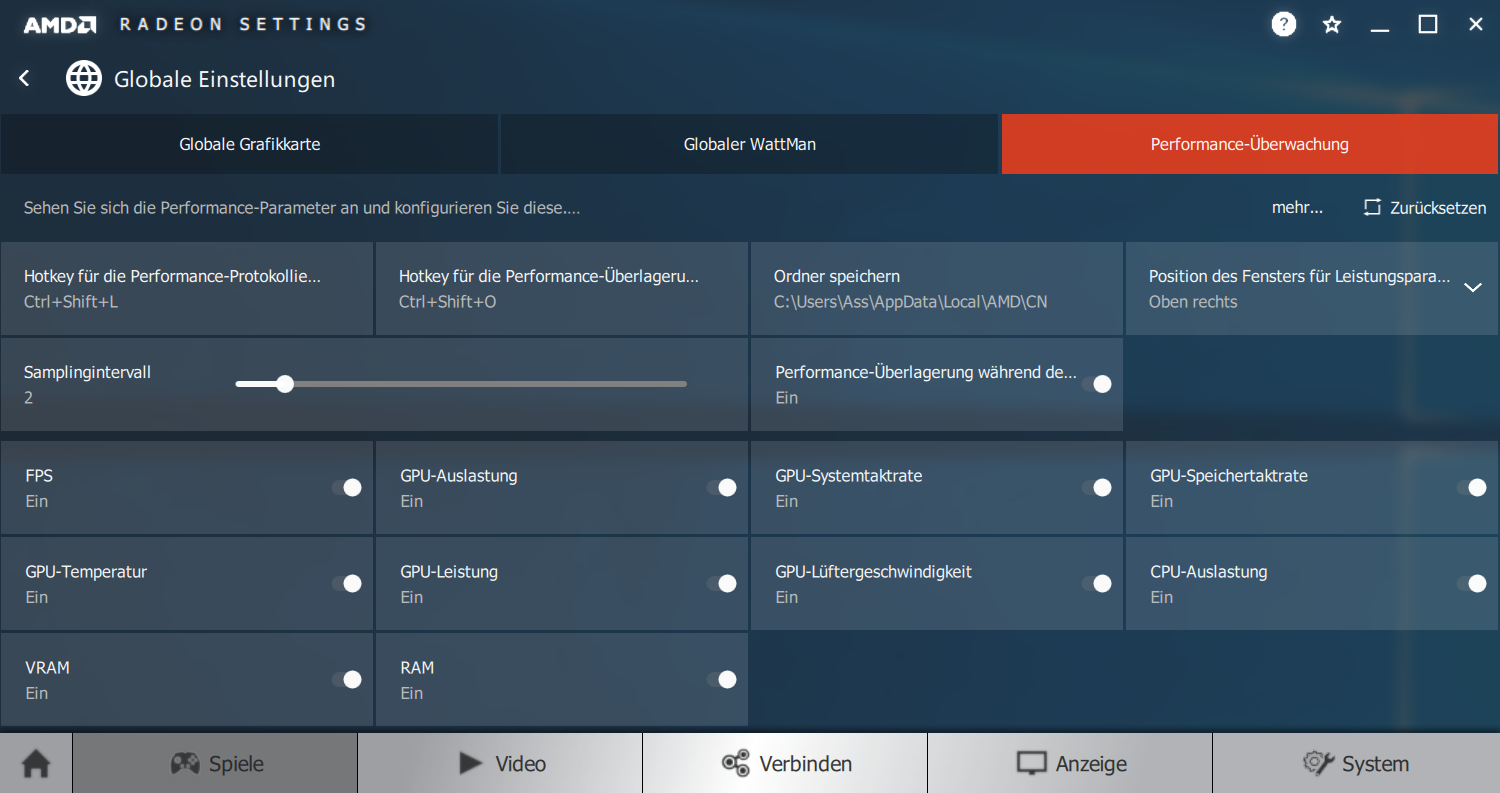The height and width of the screenshot is (793, 1500).
Task: Open the Spiele section
Action: pos(215,764)
